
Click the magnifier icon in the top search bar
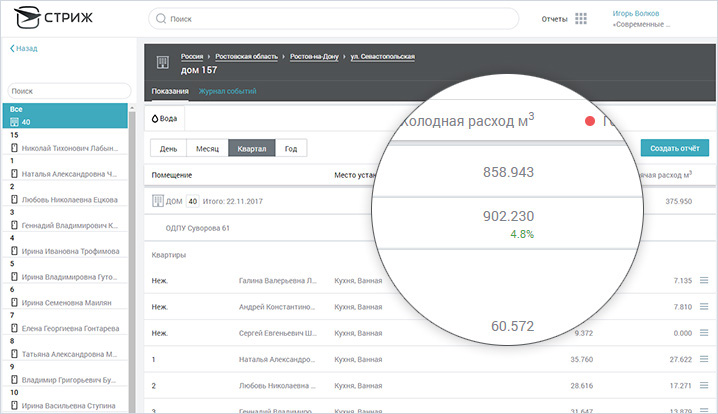(x=161, y=19)
